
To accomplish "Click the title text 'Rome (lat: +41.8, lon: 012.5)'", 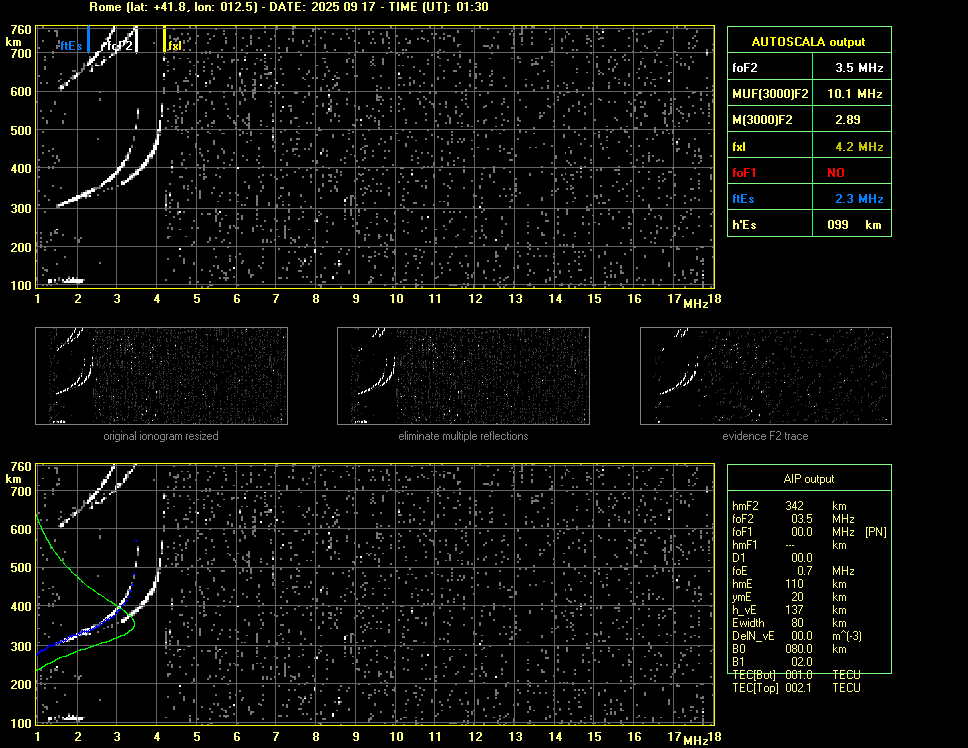I will pyautogui.click(x=173, y=7).
